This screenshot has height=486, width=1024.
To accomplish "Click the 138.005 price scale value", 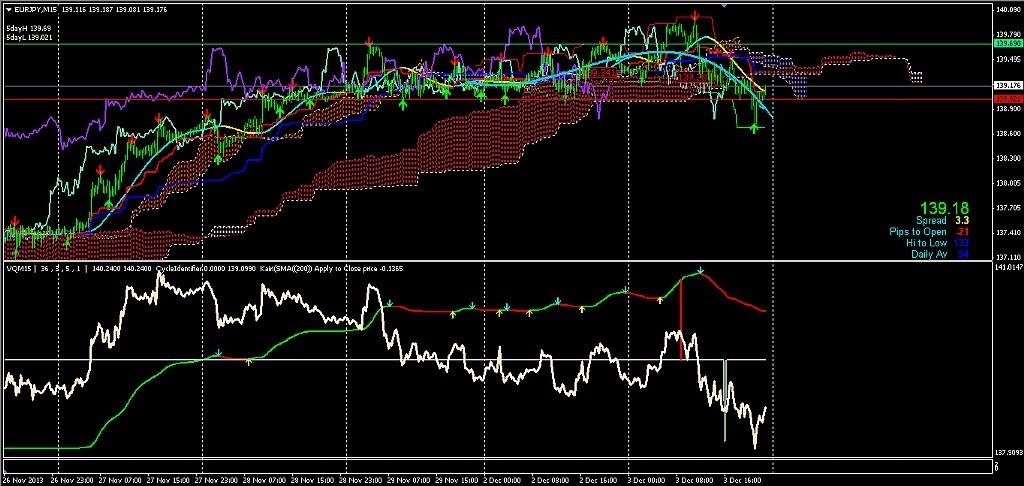I will pyautogui.click(x=1008, y=184).
